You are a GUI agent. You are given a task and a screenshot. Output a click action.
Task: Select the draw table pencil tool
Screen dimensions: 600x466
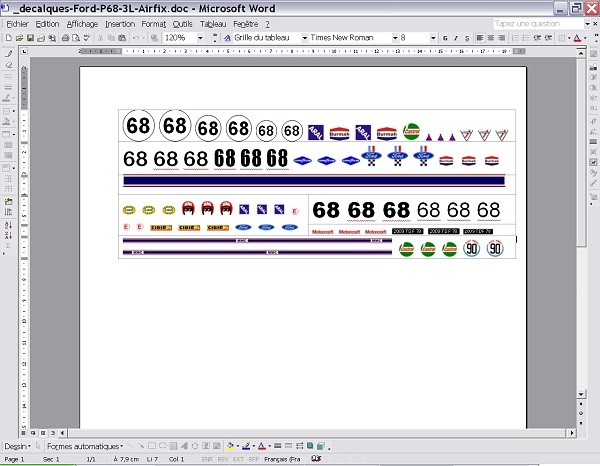click(8, 54)
